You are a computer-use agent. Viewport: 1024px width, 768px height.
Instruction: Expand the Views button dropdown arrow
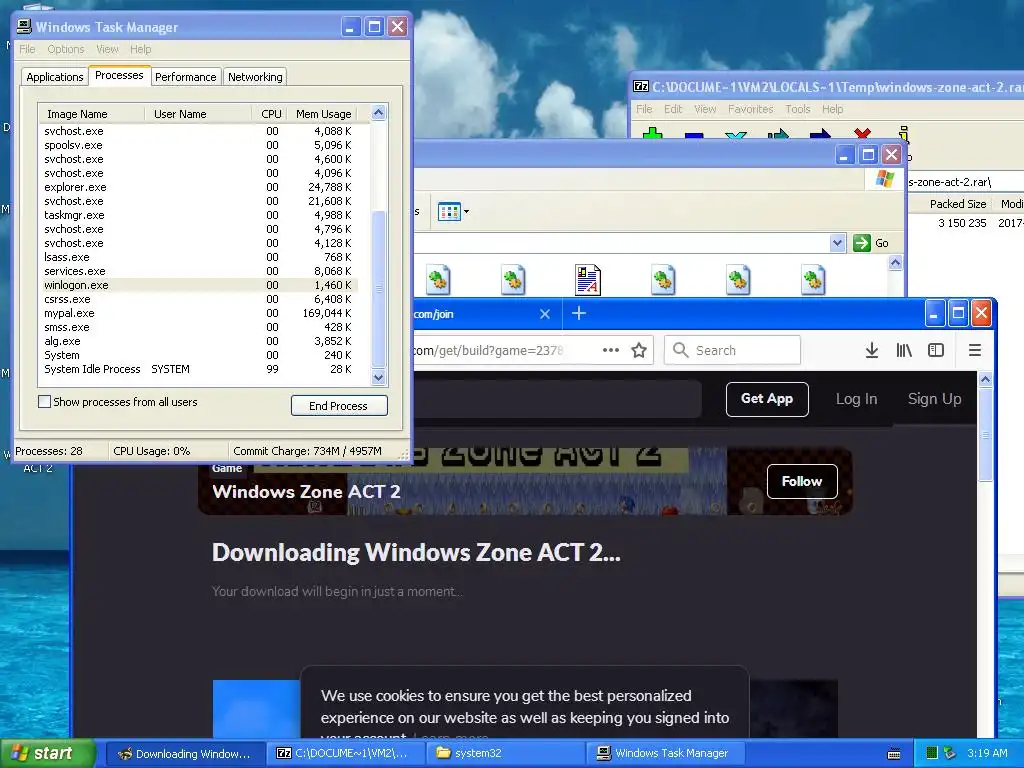[x=466, y=212]
